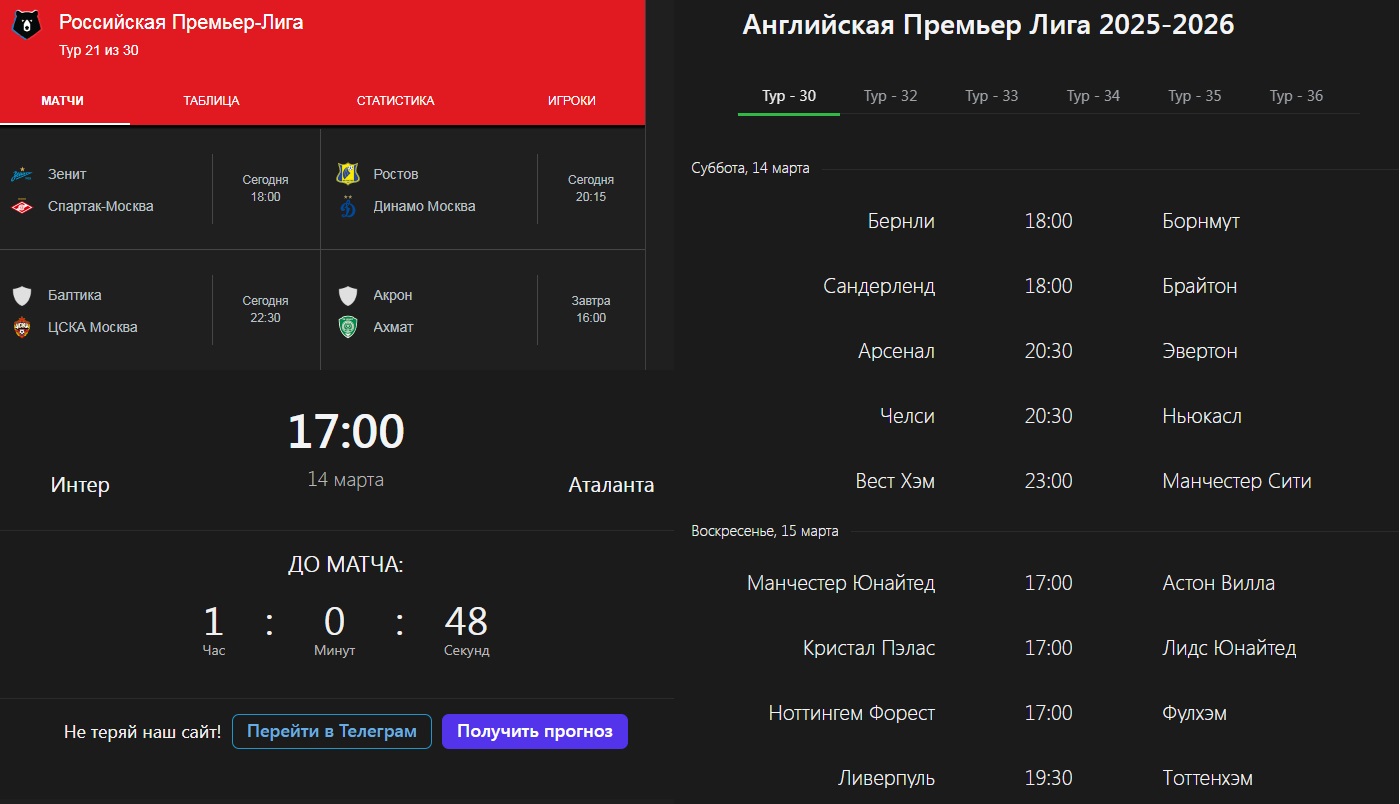
Task: Select the Тур - 34 tab
Action: tap(1093, 96)
